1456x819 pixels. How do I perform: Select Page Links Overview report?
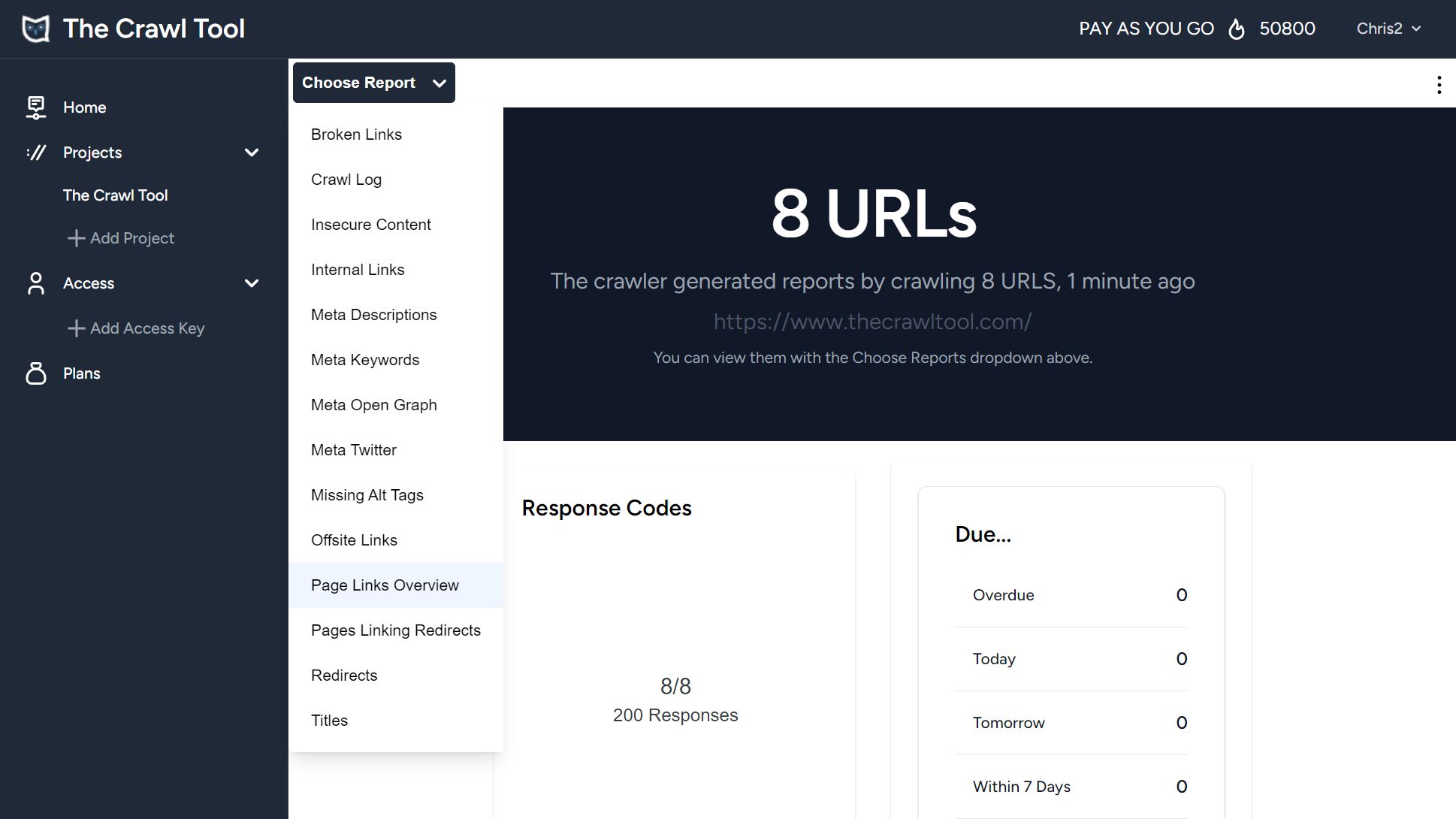(396, 585)
